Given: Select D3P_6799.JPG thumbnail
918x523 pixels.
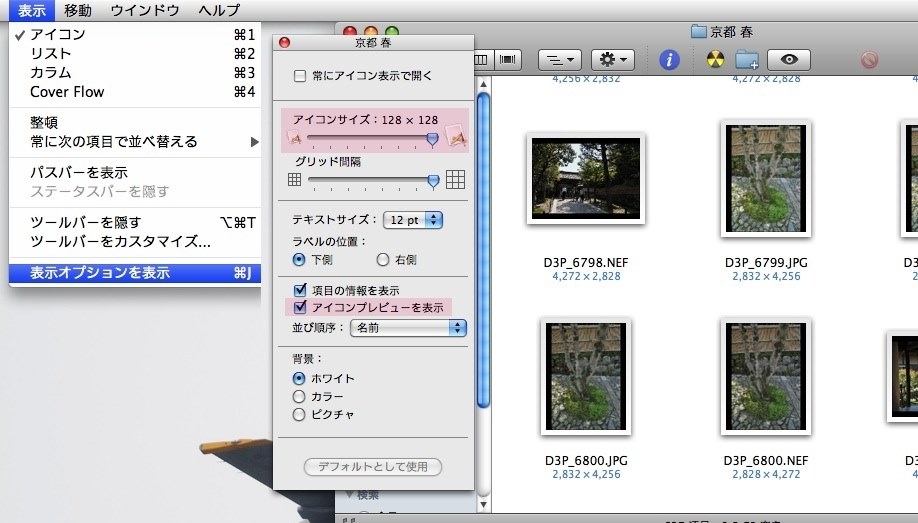Looking at the screenshot, I should 766,179.
